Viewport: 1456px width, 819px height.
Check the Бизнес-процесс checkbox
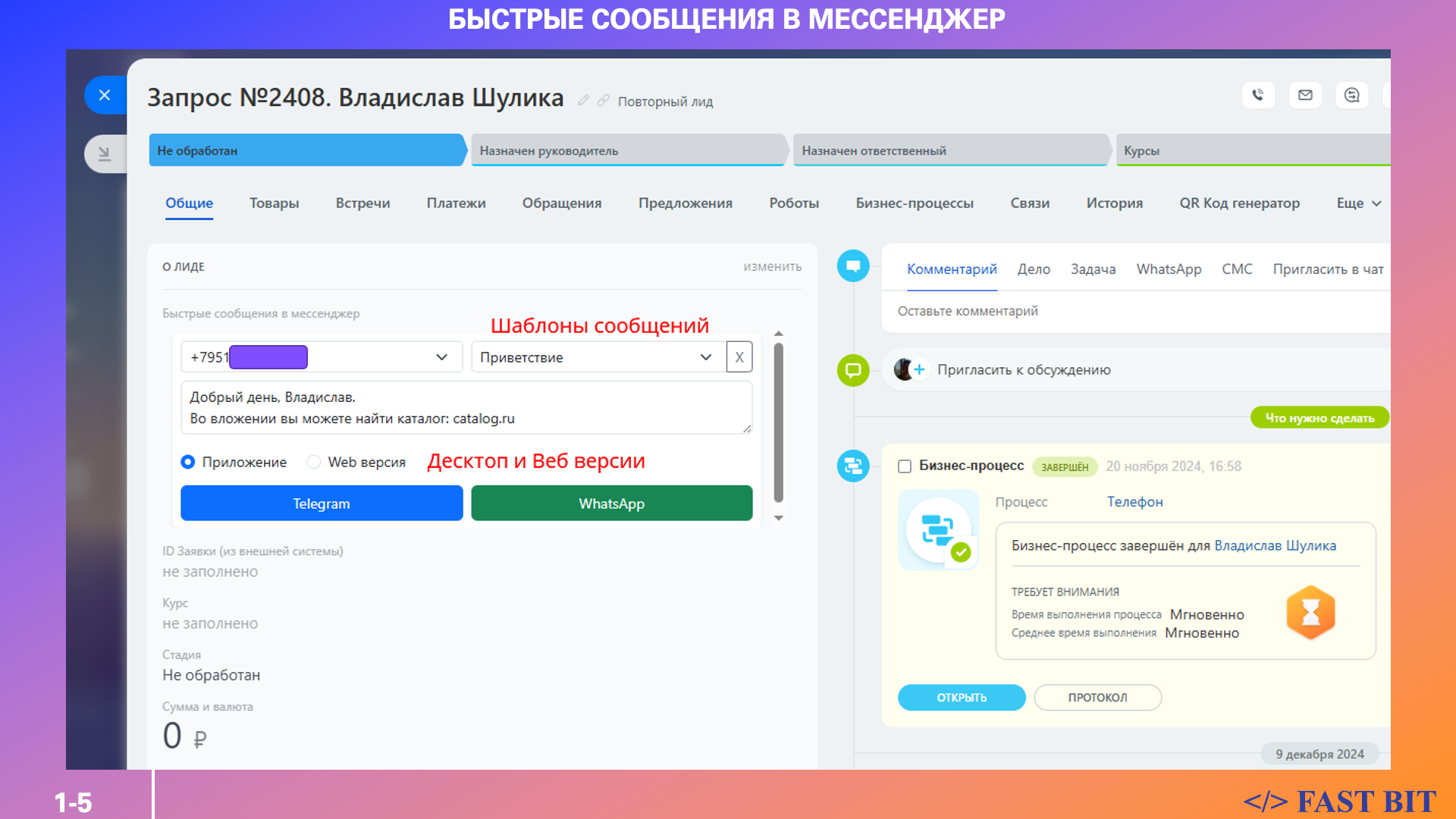[x=904, y=466]
